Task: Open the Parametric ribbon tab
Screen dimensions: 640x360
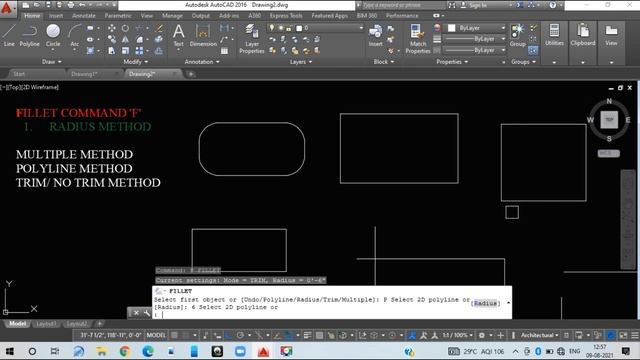Action: pos(118,16)
